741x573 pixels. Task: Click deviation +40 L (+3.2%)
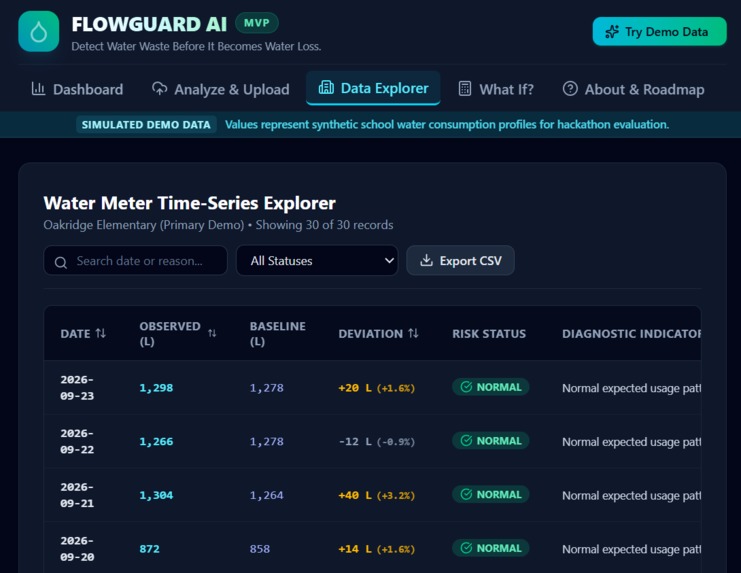pyautogui.click(x=377, y=495)
